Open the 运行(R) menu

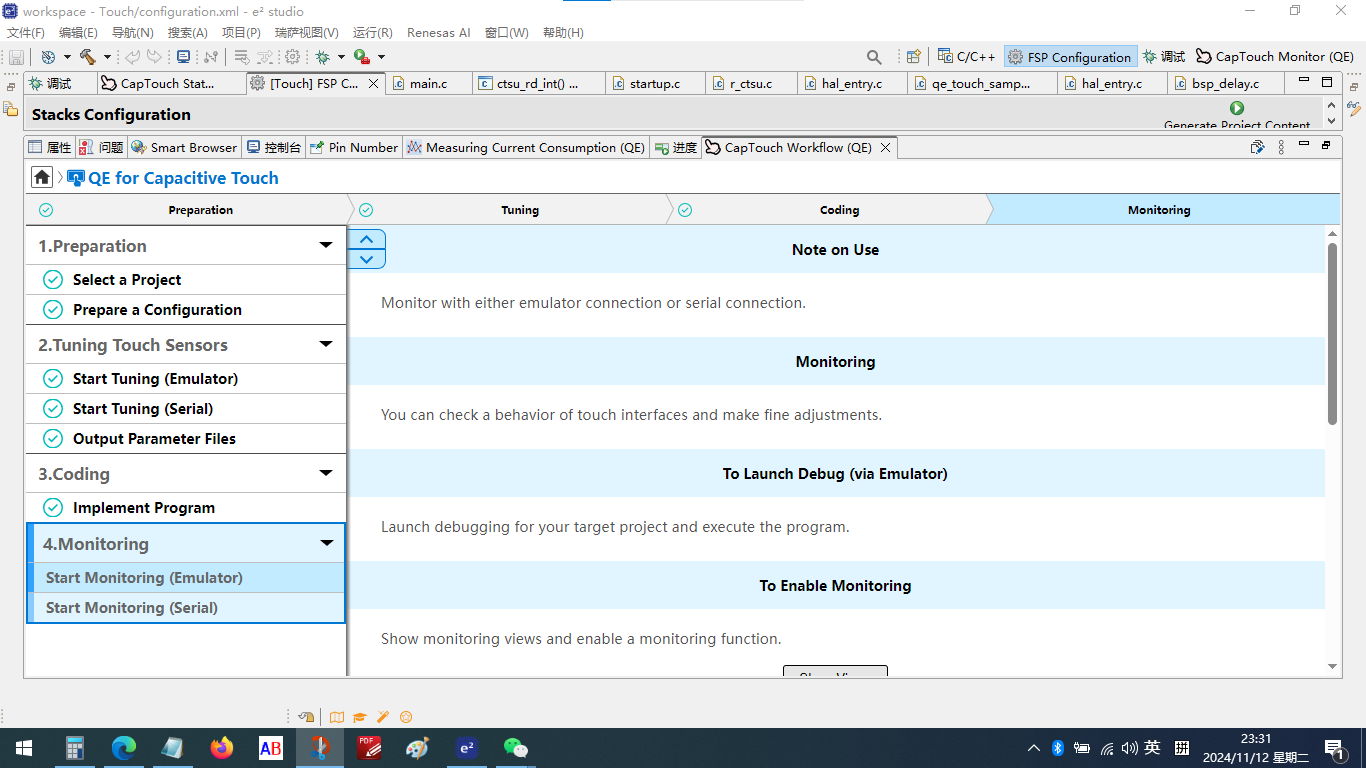pos(373,32)
